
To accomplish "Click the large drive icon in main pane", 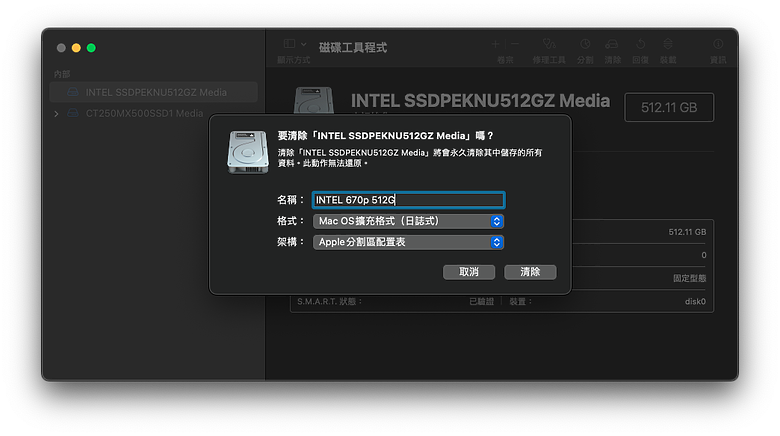I will click(313, 101).
